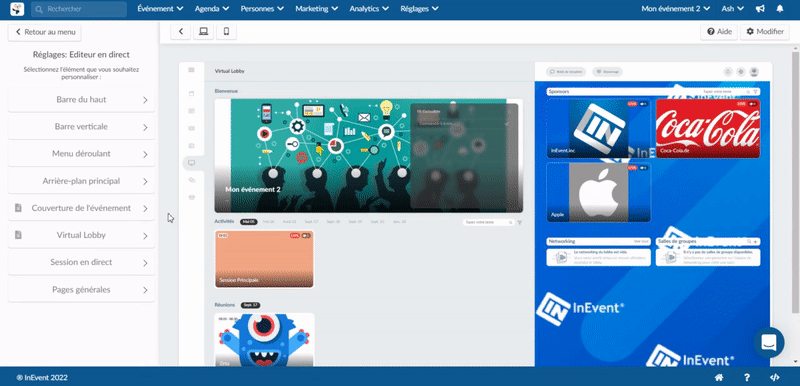Image resolution: width=800 pixels, height=386 pixels.
Task: Click the Modifier button
Action: pyautogui.click(x=765, y=32)
